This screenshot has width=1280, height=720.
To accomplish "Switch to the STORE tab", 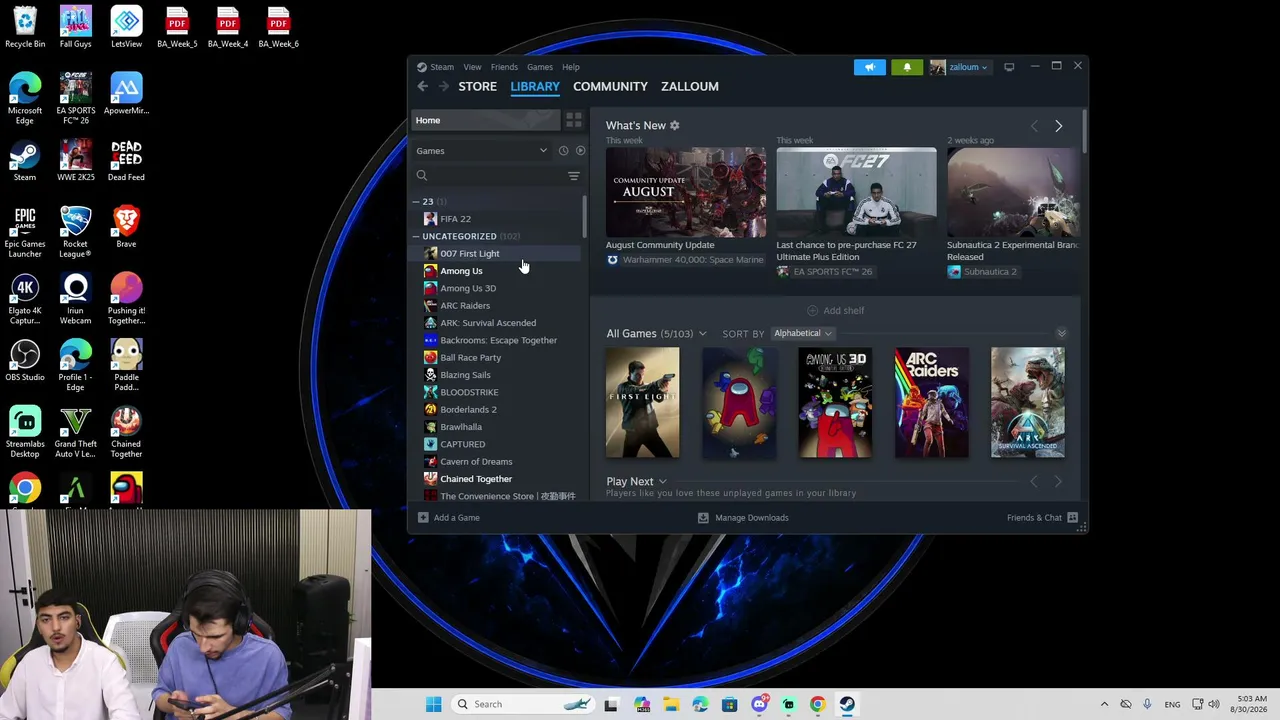I will point(477,87).
